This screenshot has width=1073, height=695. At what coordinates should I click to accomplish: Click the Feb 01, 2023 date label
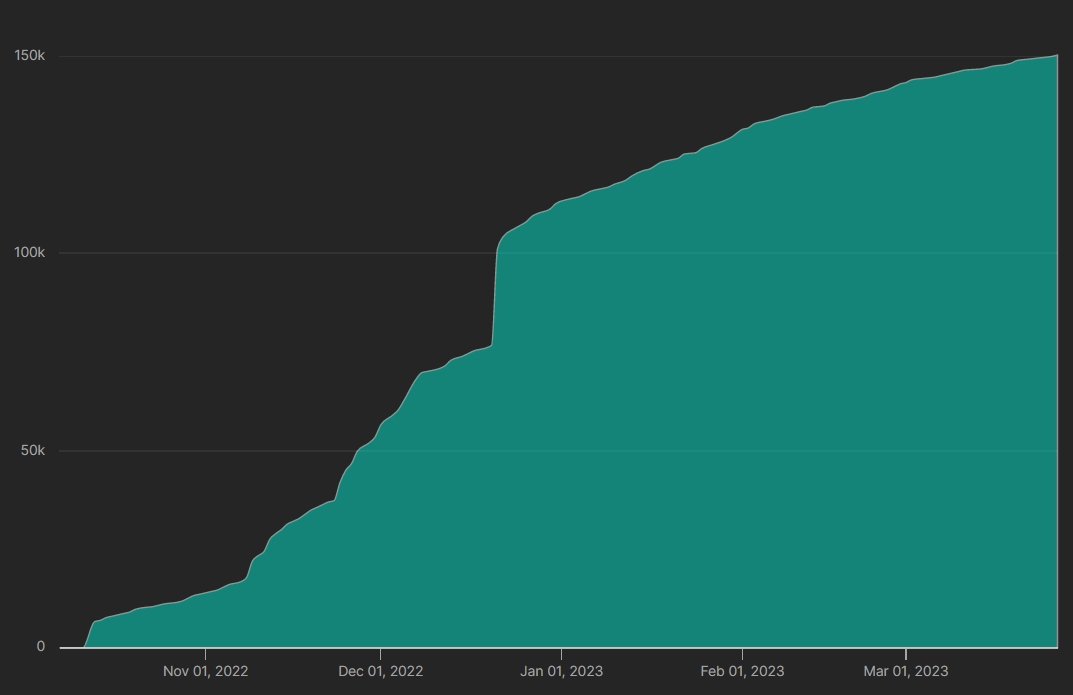(742, 671)
